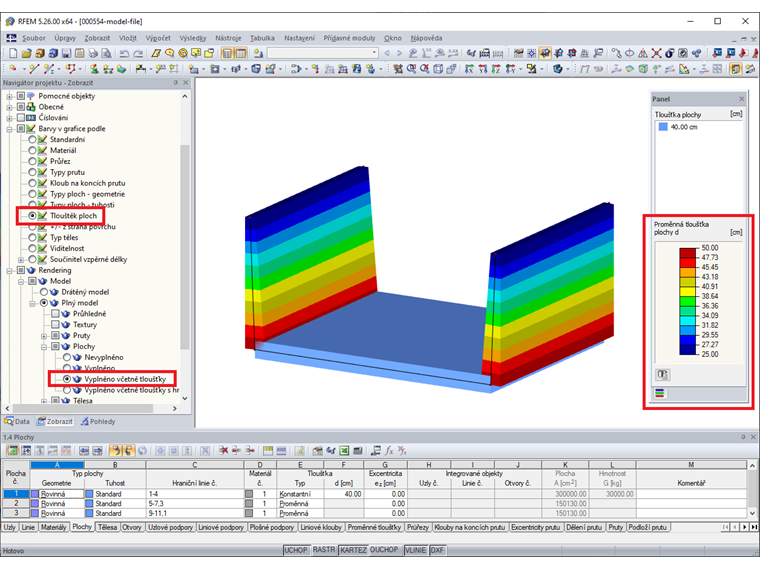760x570 pixels.
Task: Click the Open file folder icon
Action: point(27,53)
